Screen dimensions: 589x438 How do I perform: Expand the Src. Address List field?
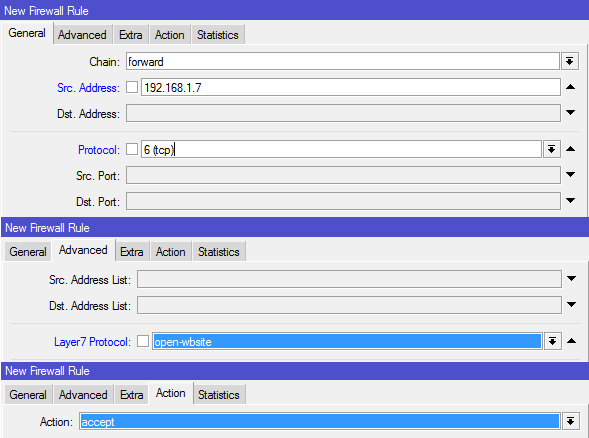click(571, 278)
